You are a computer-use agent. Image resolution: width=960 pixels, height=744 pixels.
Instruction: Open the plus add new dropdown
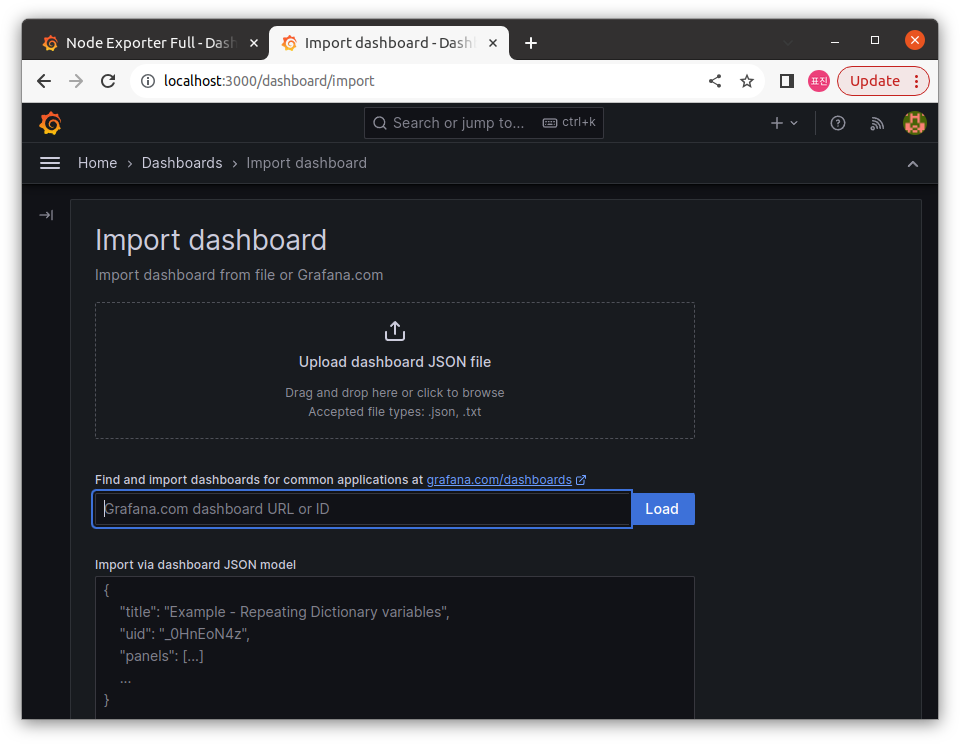pyautogui.click(x=784, y=123)
